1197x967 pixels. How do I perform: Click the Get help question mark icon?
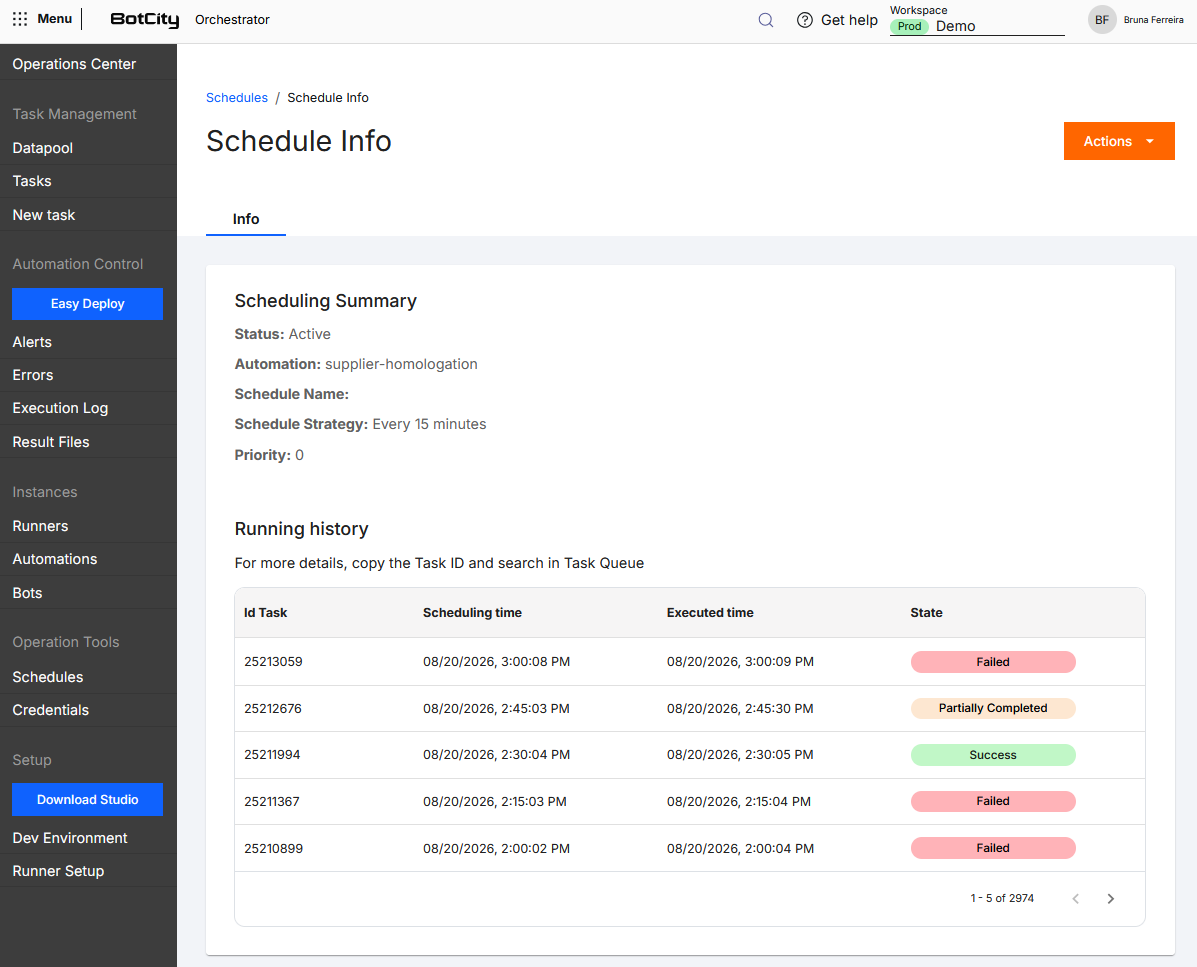tap(805, 20)
